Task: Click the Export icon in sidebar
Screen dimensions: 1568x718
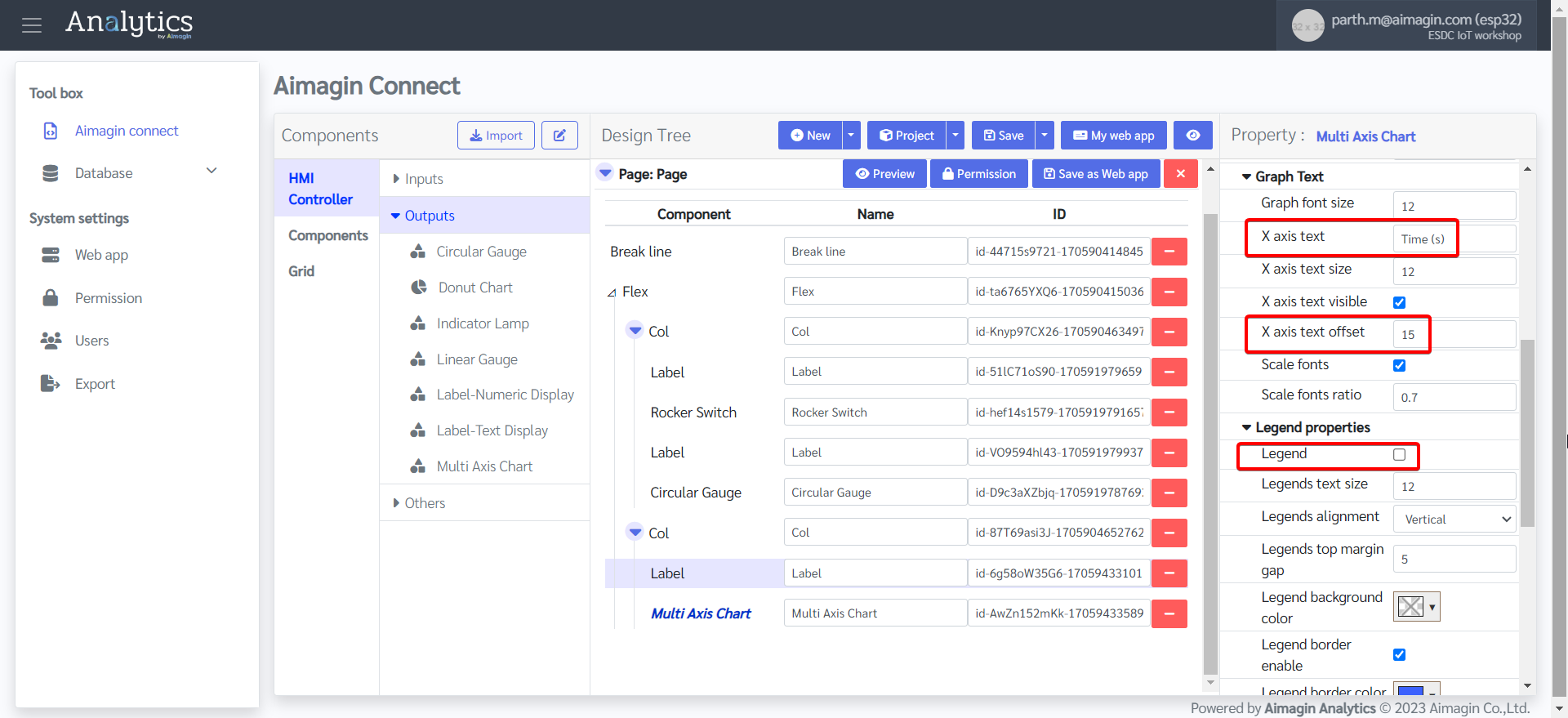Action: (51, 384)
